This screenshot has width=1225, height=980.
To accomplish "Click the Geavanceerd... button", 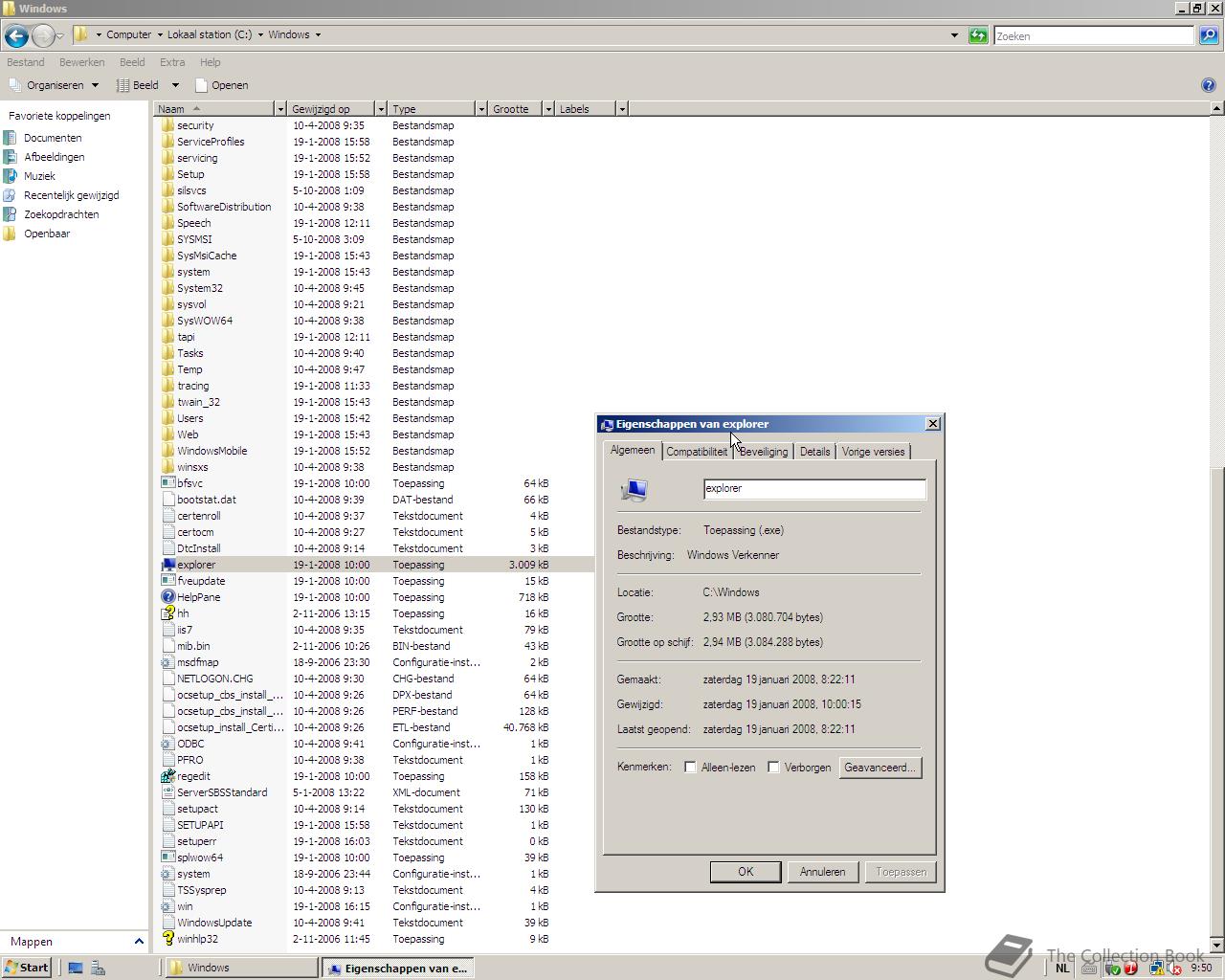I will (880, 768).
